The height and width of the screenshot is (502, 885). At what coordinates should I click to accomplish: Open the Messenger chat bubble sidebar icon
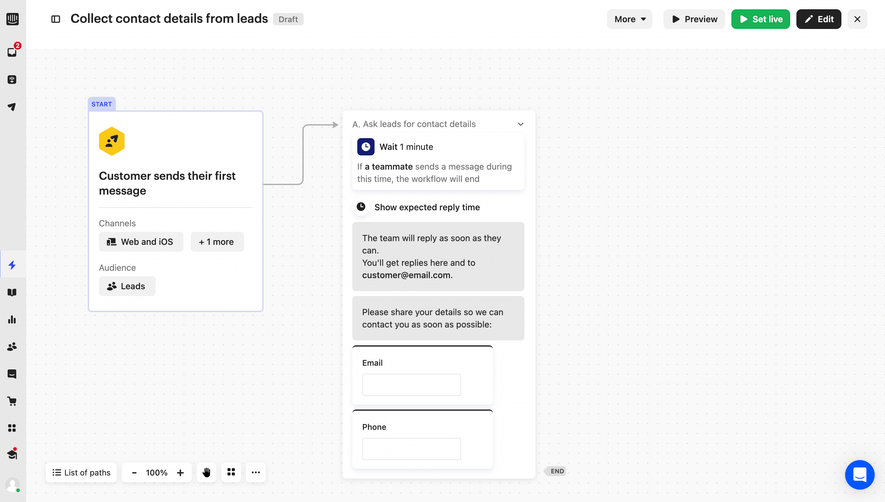tap(12, 374)
